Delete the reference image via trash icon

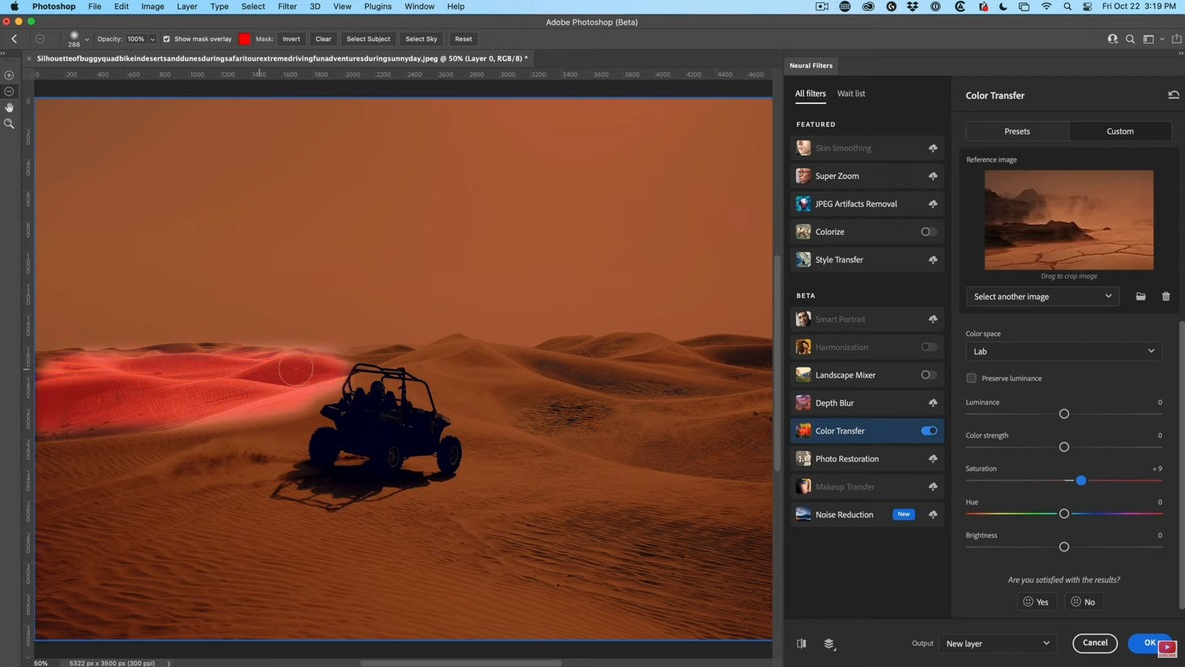point(1166,296)
